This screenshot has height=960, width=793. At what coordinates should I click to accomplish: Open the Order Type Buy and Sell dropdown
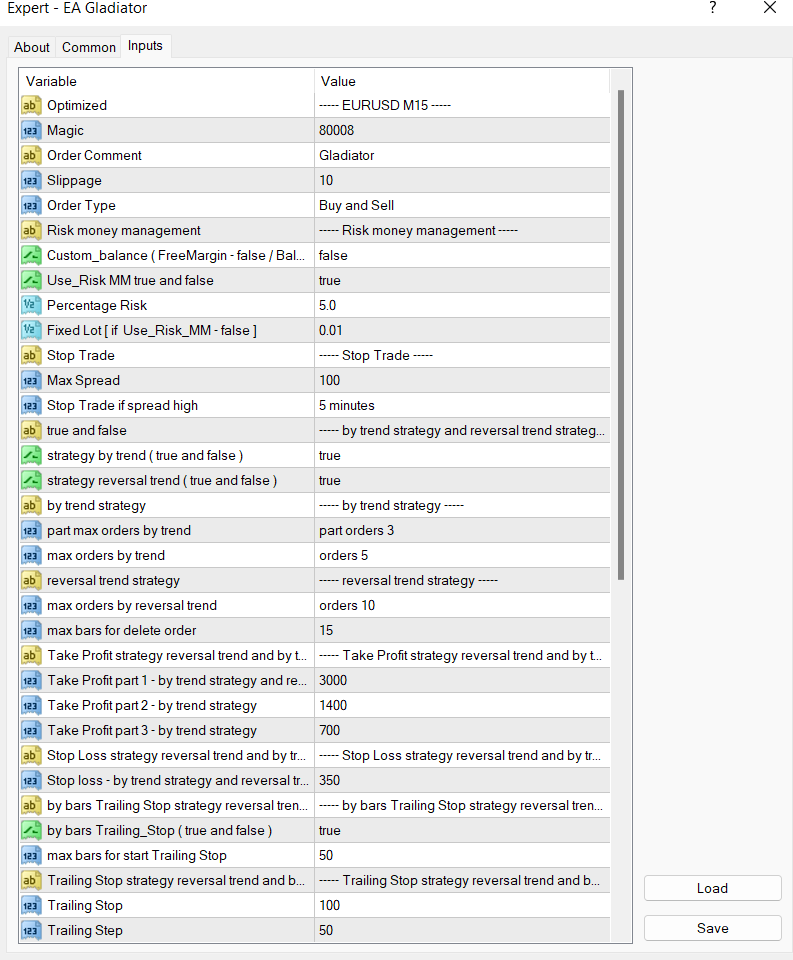[460, 205]
